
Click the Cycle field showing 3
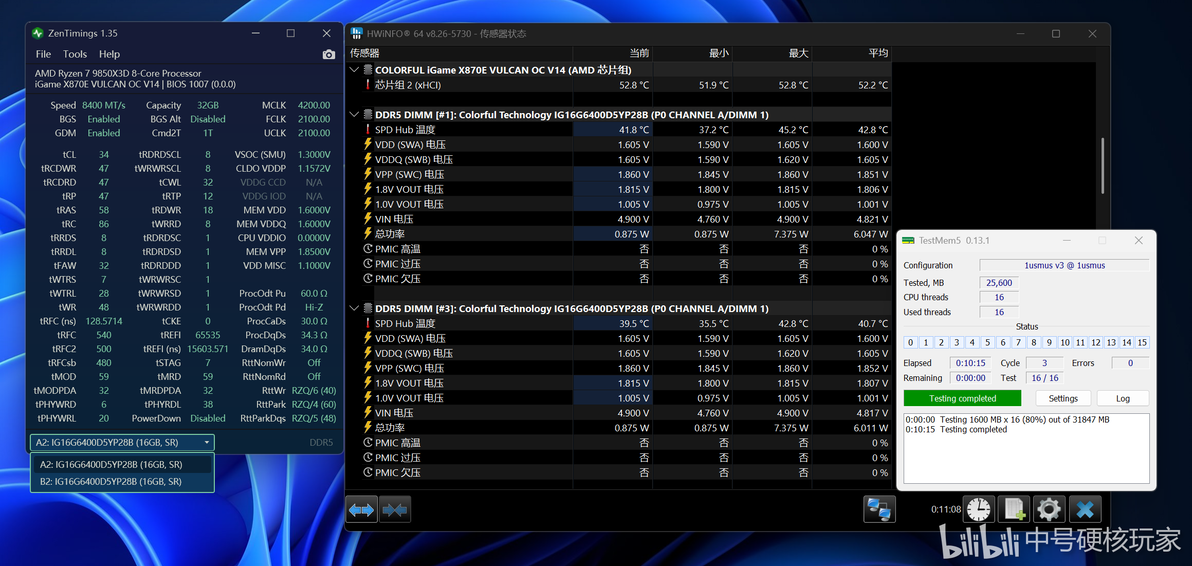pyautogui.click(x=1045, y=363)
